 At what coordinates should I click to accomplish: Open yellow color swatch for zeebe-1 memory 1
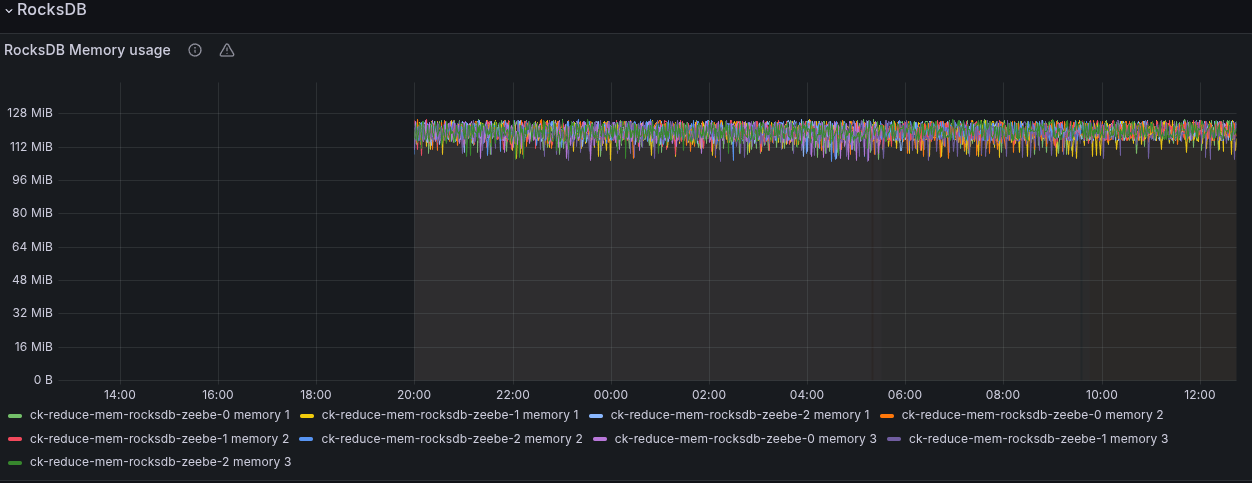pyautogui.click(x=307, y=415)
